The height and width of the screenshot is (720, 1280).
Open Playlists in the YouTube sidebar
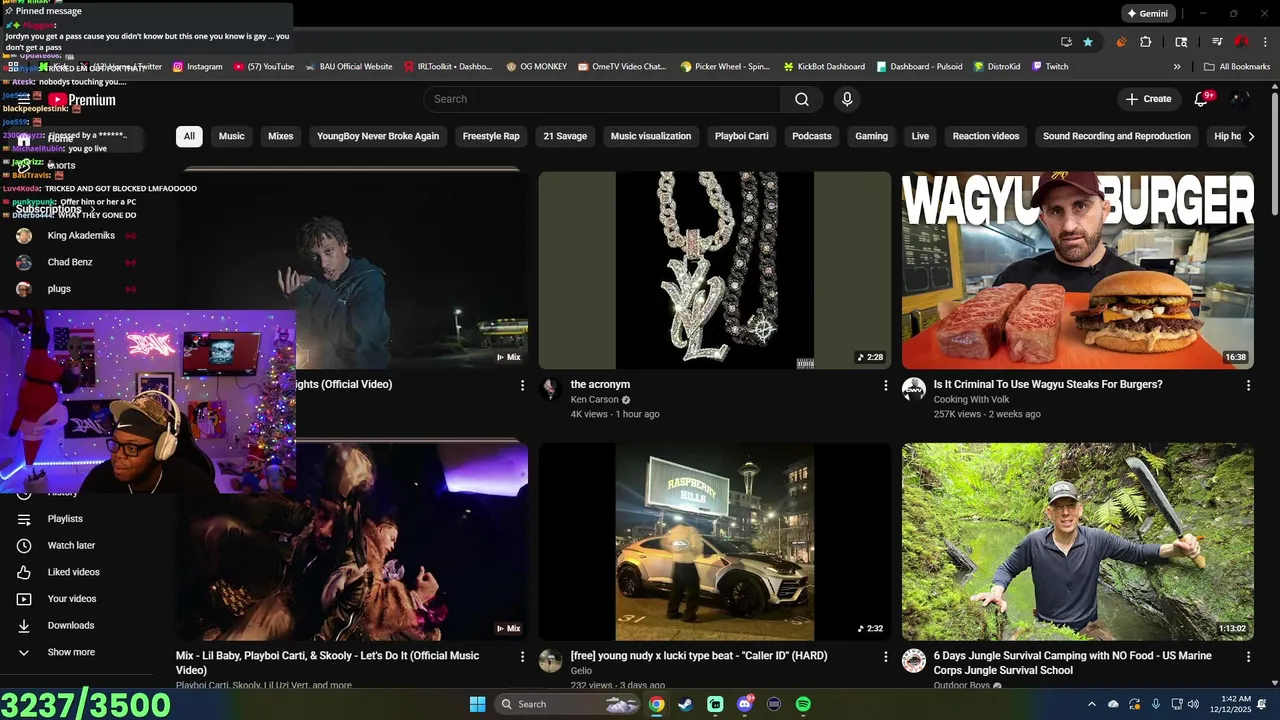[x=65, y=519]
